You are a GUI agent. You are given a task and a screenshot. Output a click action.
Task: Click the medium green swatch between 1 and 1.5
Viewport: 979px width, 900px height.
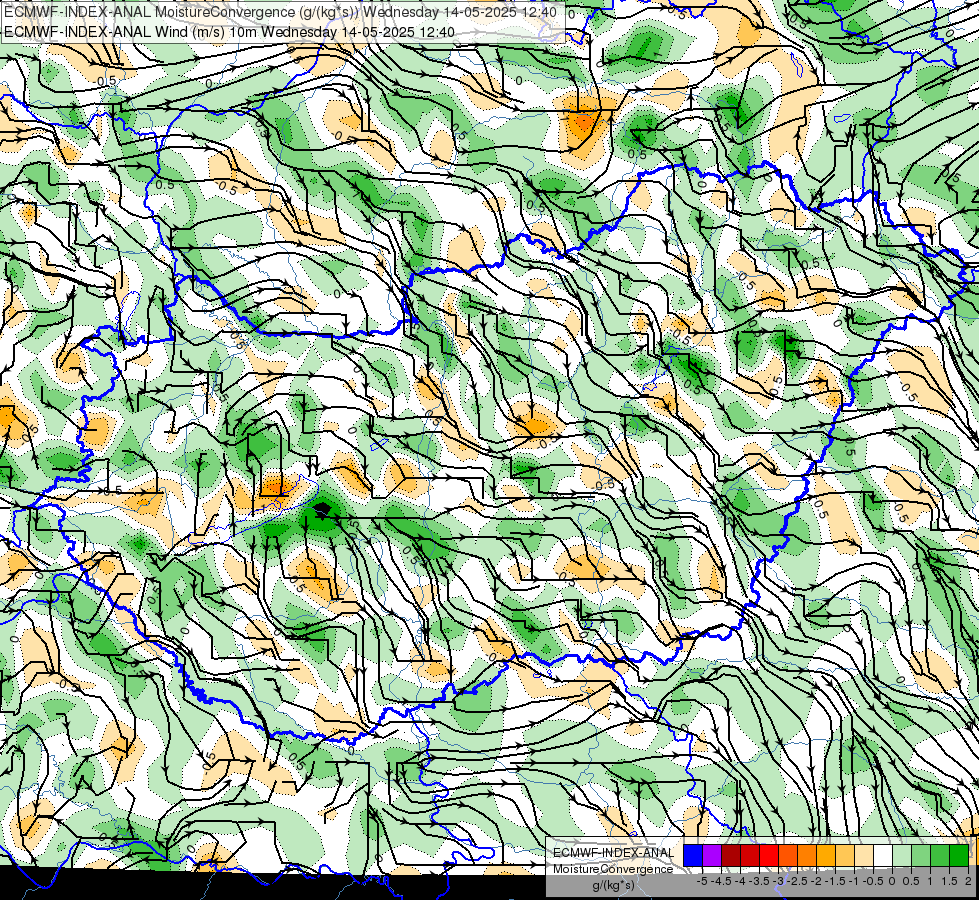coord(940,855)
